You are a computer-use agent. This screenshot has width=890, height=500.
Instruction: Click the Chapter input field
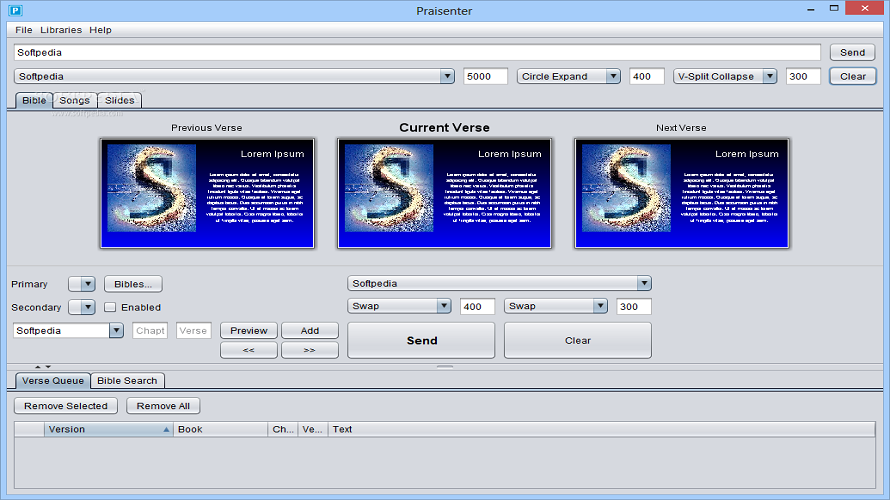click(150, 331)
